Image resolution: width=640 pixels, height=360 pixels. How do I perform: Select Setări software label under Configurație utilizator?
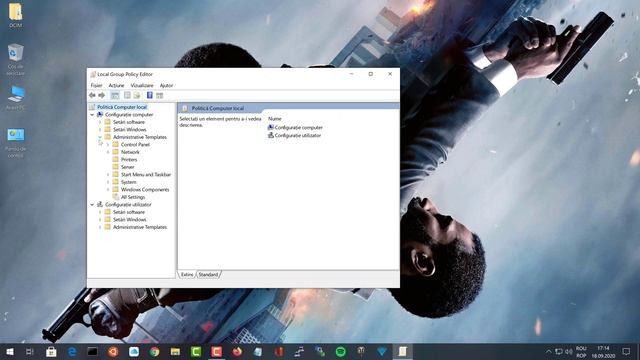pyautogui.click(x=129, y=212)
